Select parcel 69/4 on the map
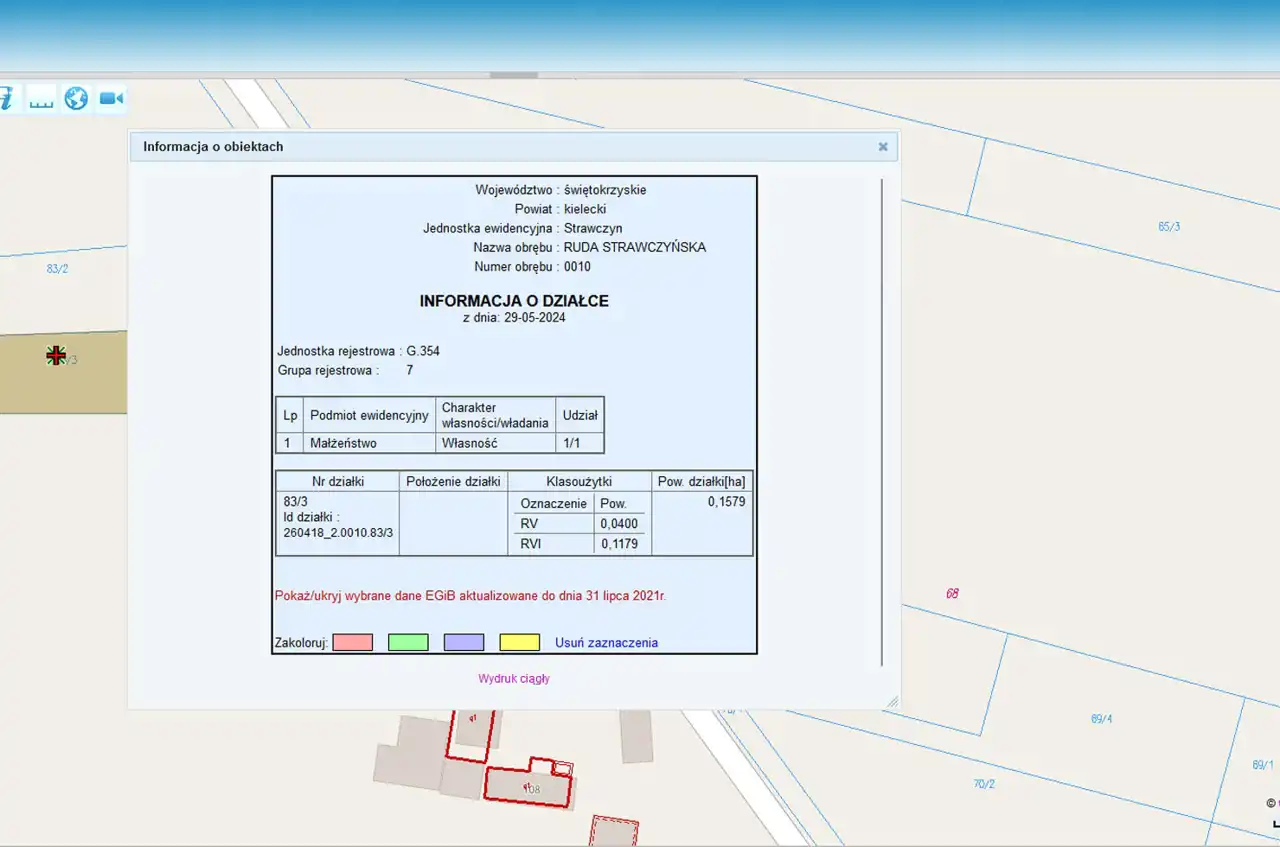Viewport: 1280px width, 847px height. 1101,719
